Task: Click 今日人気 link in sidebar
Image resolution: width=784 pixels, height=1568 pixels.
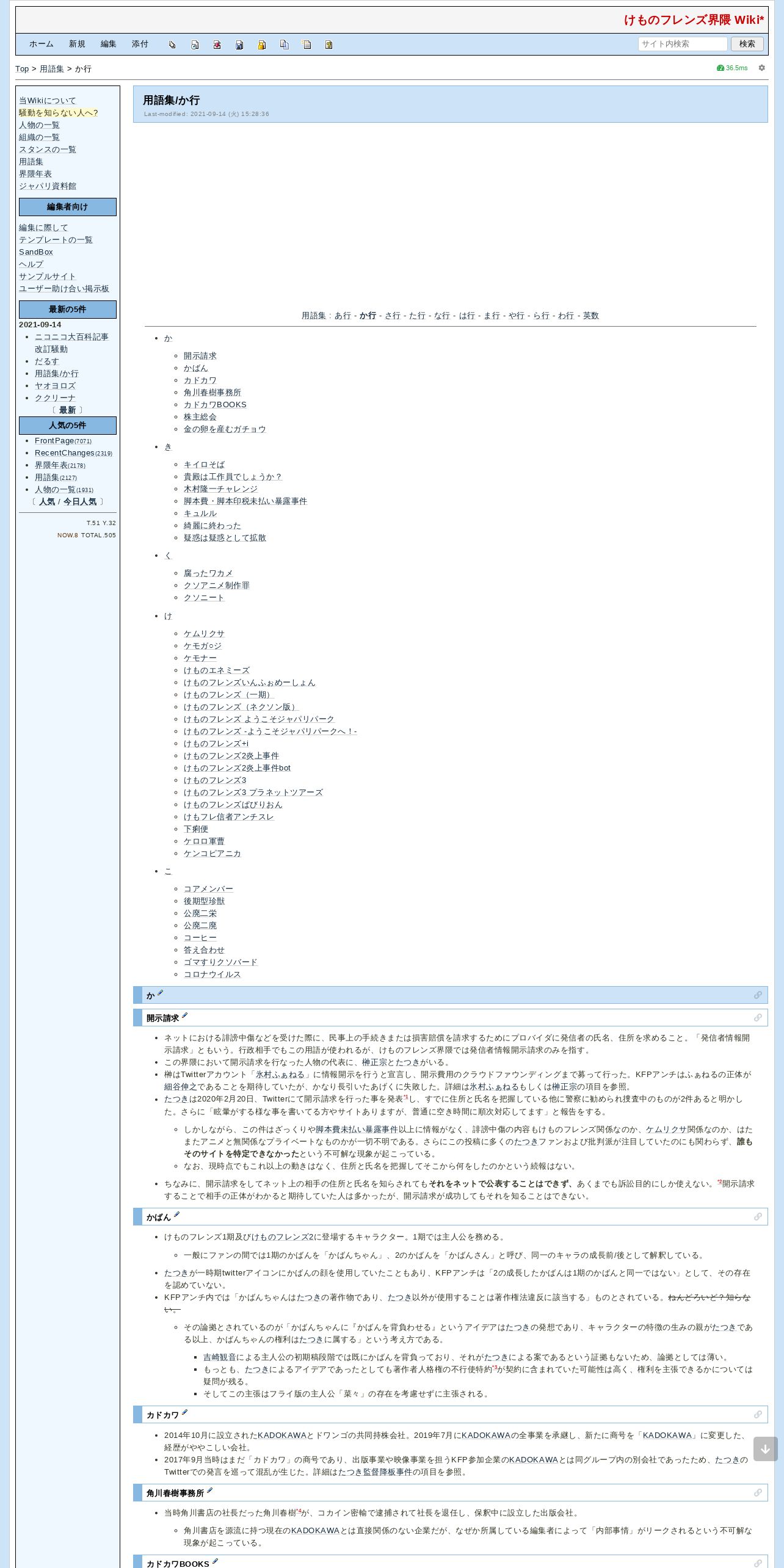Action: pyautogui.click(x=80, y=502)
